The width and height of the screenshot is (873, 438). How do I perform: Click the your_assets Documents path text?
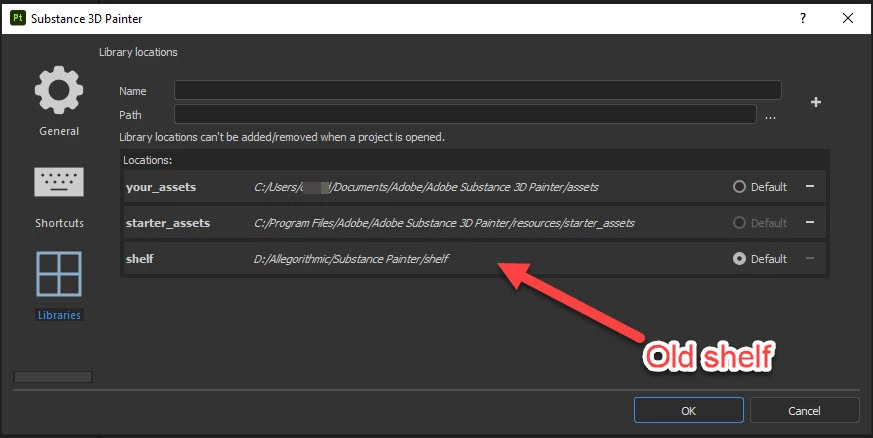point(426,187)
